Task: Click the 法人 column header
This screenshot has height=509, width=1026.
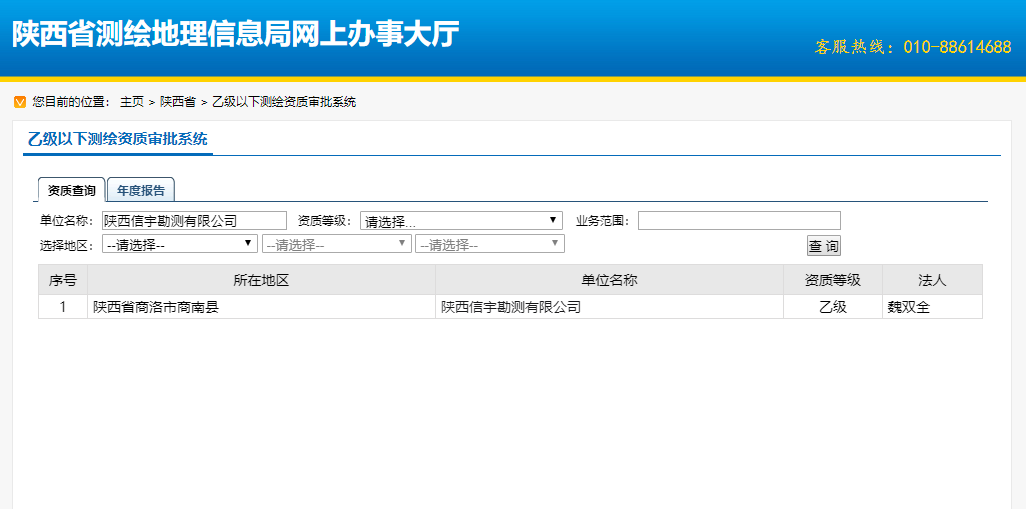Action: pos(932,280)
